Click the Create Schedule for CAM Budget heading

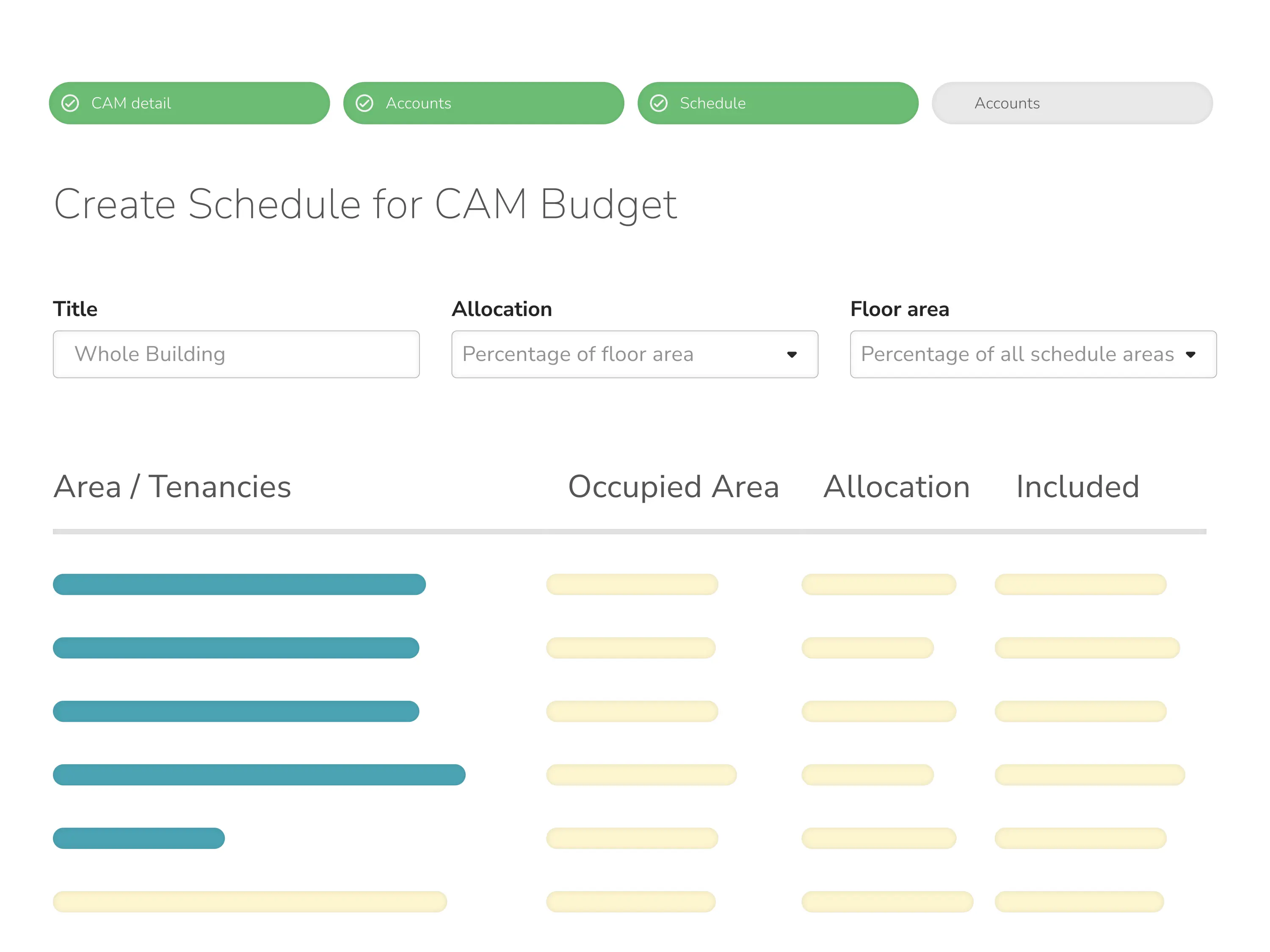pyautogui.click(x=366, y=204)
